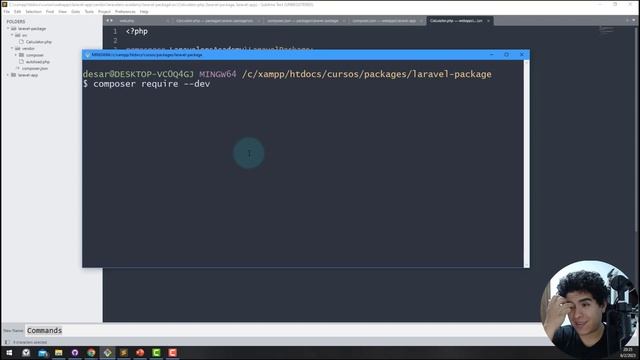640x360 pixels.
Task: Open the Find menu
Action: click(x=50, y=12)
